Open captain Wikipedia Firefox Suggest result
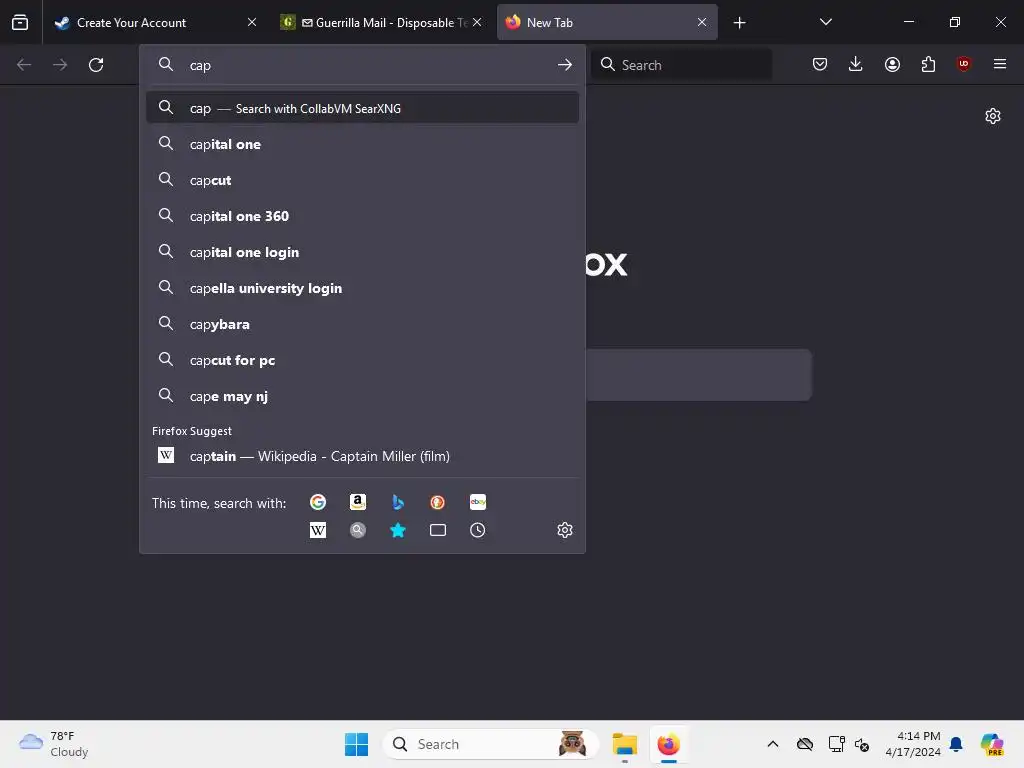 pyautogui.click(x=362, y=456)
